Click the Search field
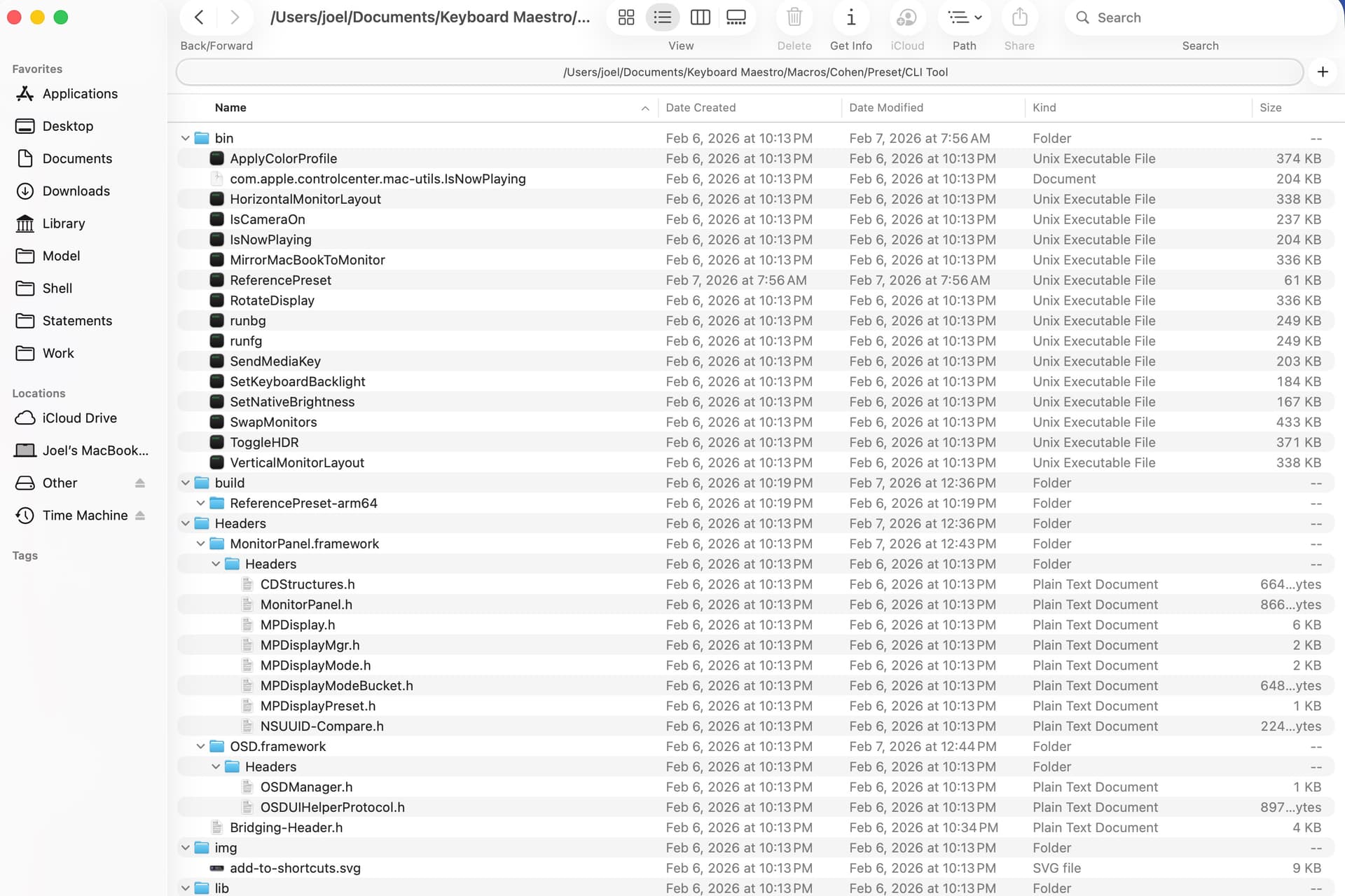This screenshot has height=896, width=1345. pos(1199,18)
